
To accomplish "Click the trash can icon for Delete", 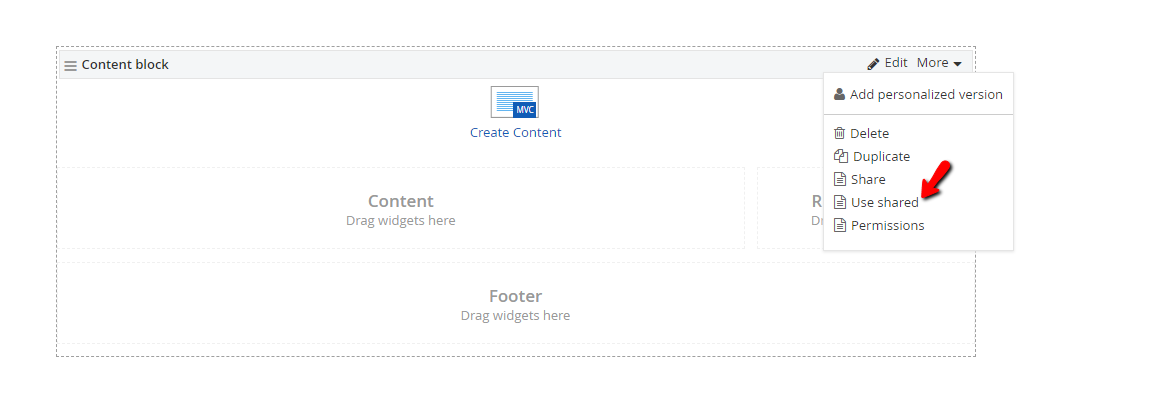I will [x=840, y=133].
